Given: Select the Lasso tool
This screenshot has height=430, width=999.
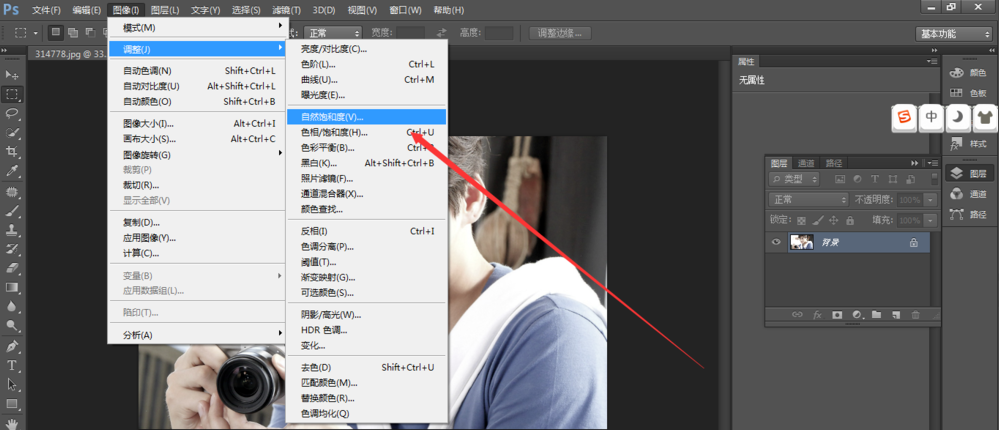Looking at the screenshot, I should pos(12,113).
